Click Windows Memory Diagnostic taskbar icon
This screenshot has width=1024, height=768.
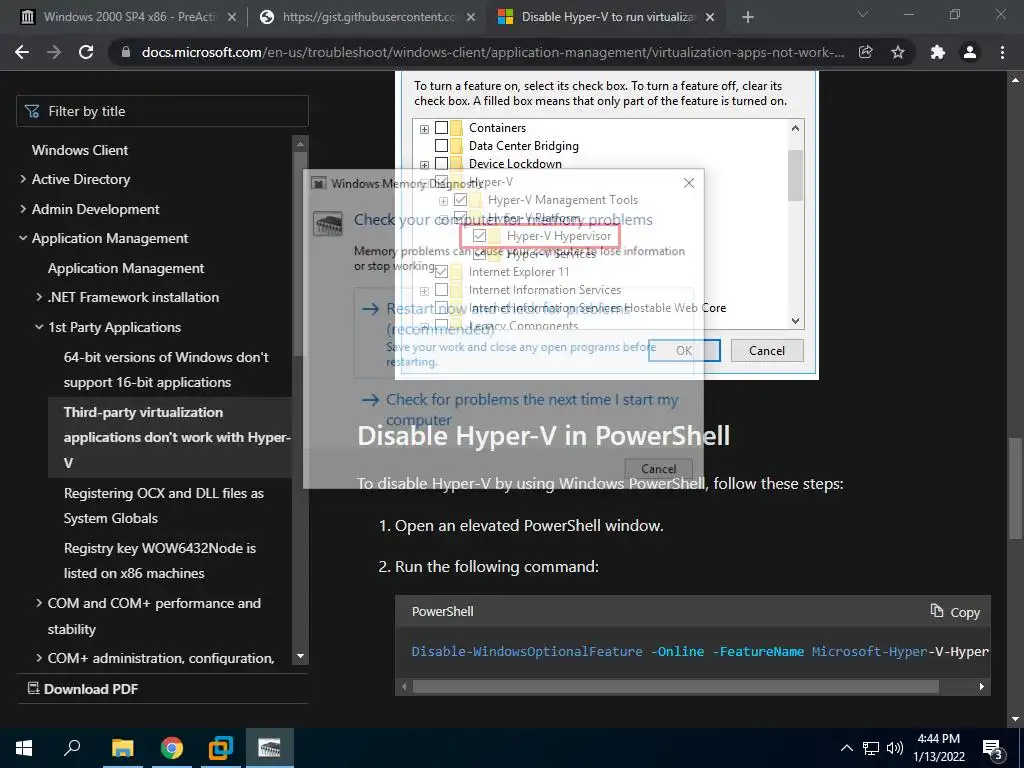tap(270, 748)
